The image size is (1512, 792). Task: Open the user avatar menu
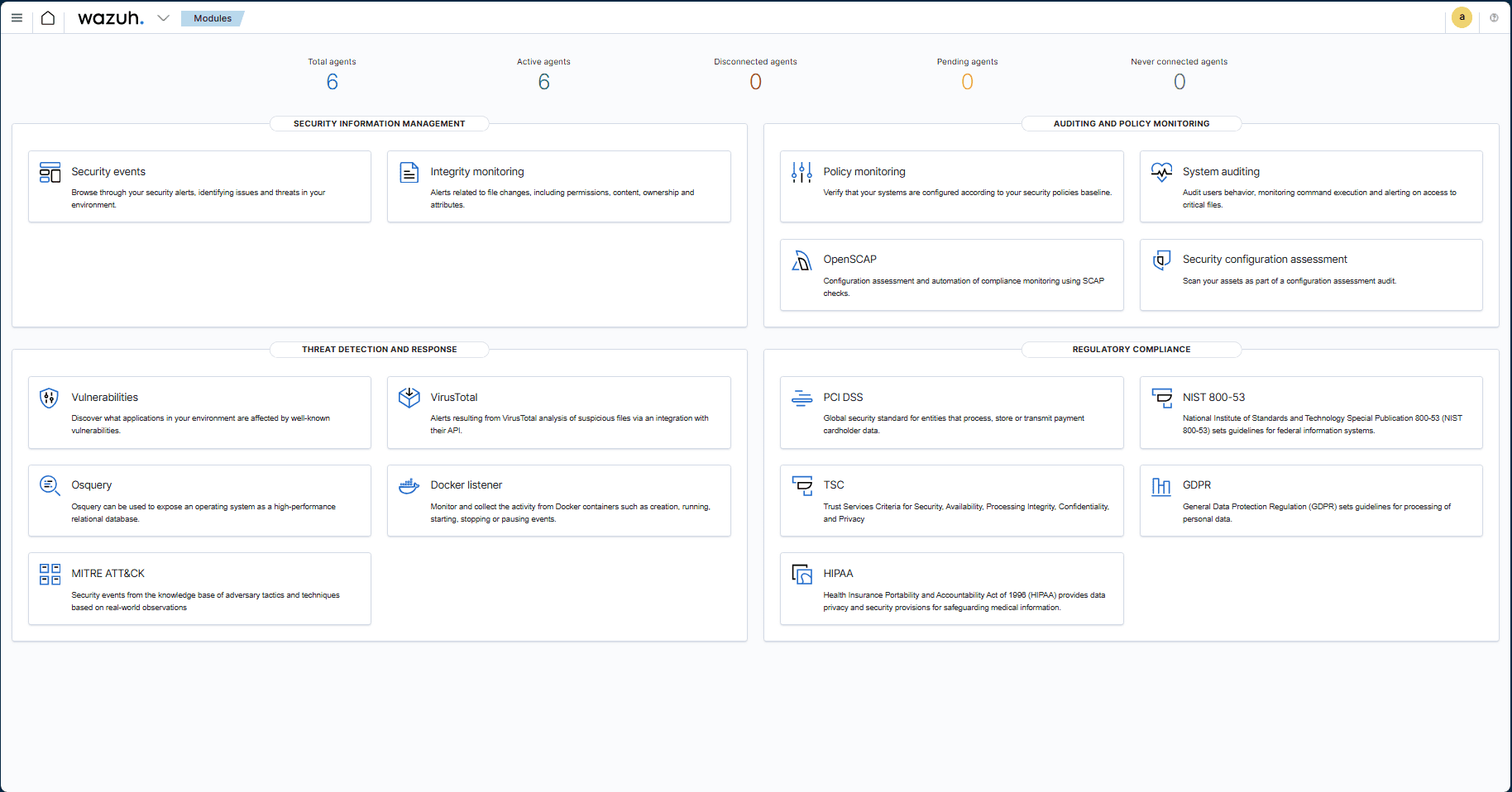pos(1462,17)
